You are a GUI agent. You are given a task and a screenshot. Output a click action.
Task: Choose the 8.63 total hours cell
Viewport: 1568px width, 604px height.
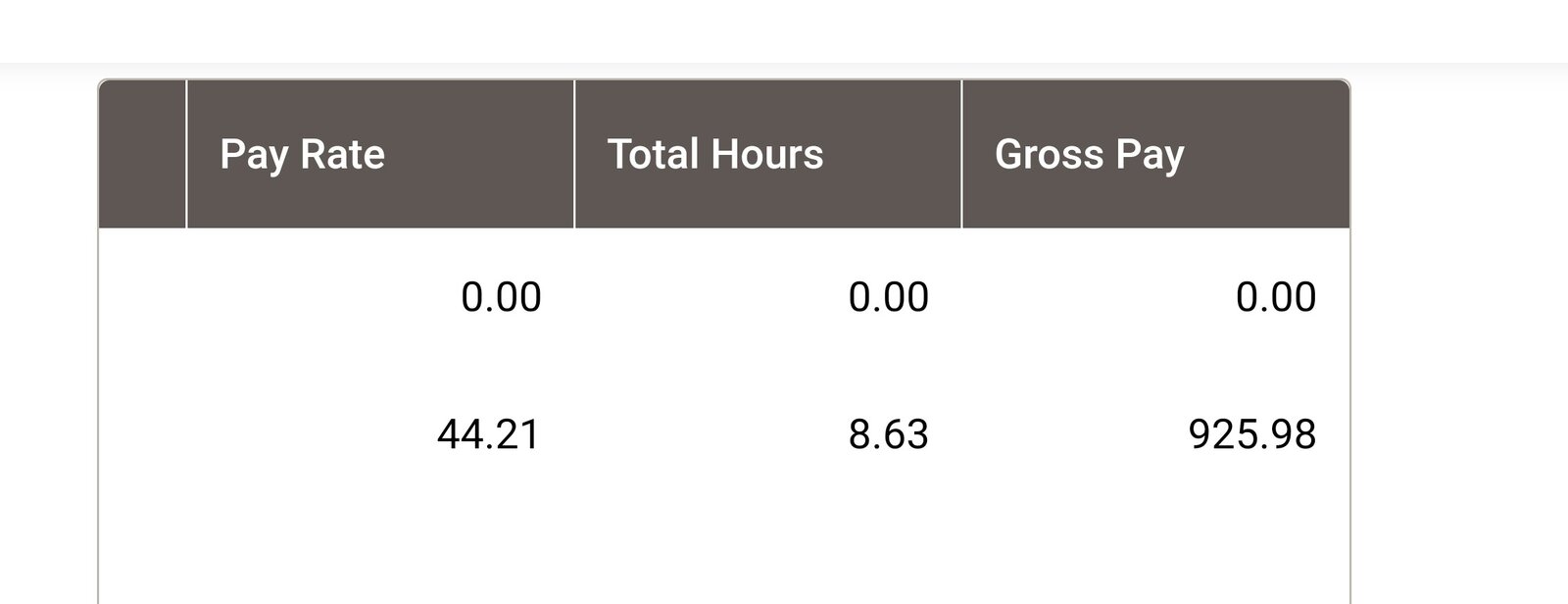(888, 434)
